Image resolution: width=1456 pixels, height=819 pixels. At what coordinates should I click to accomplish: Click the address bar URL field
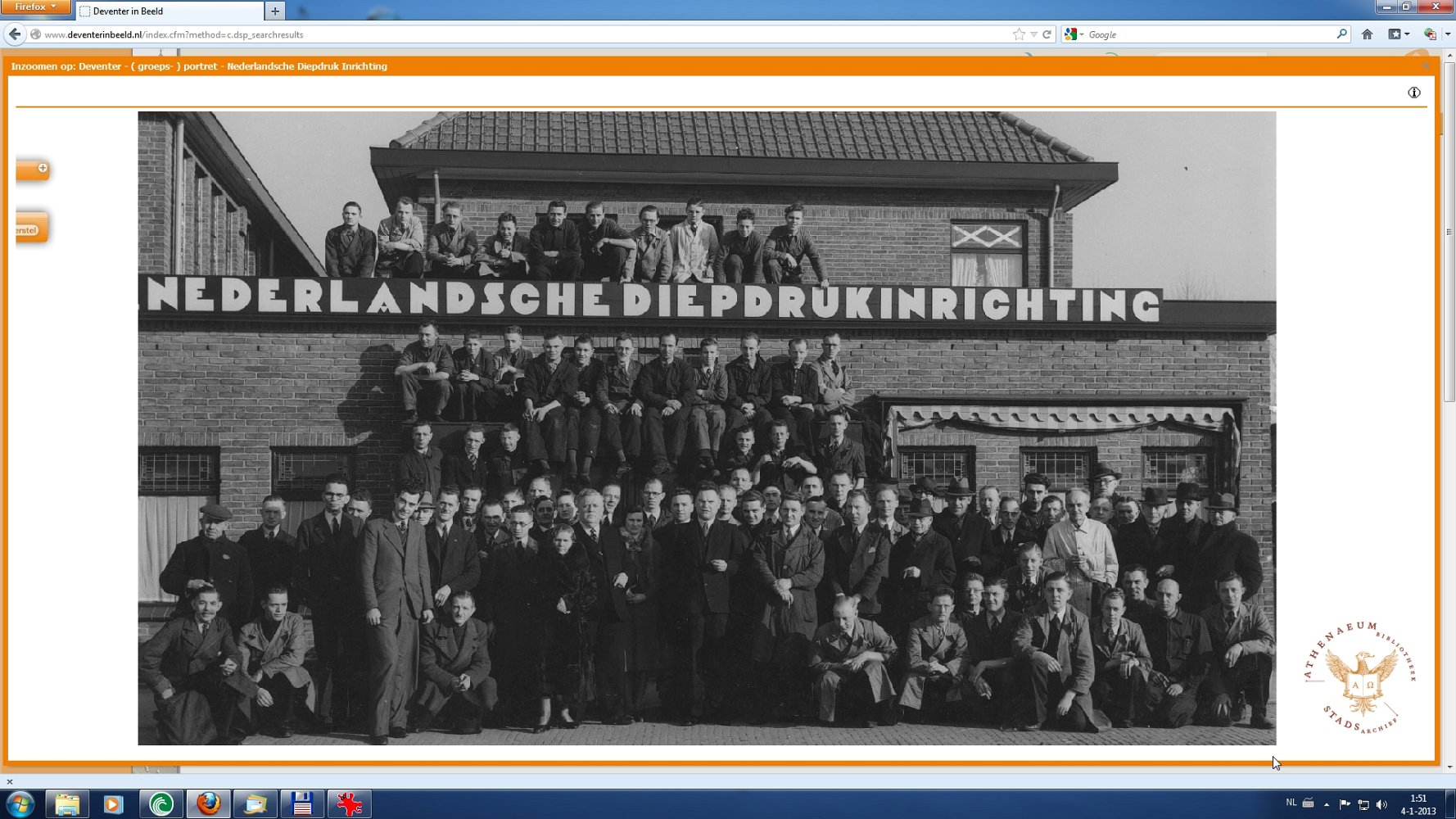pos(524,34)
